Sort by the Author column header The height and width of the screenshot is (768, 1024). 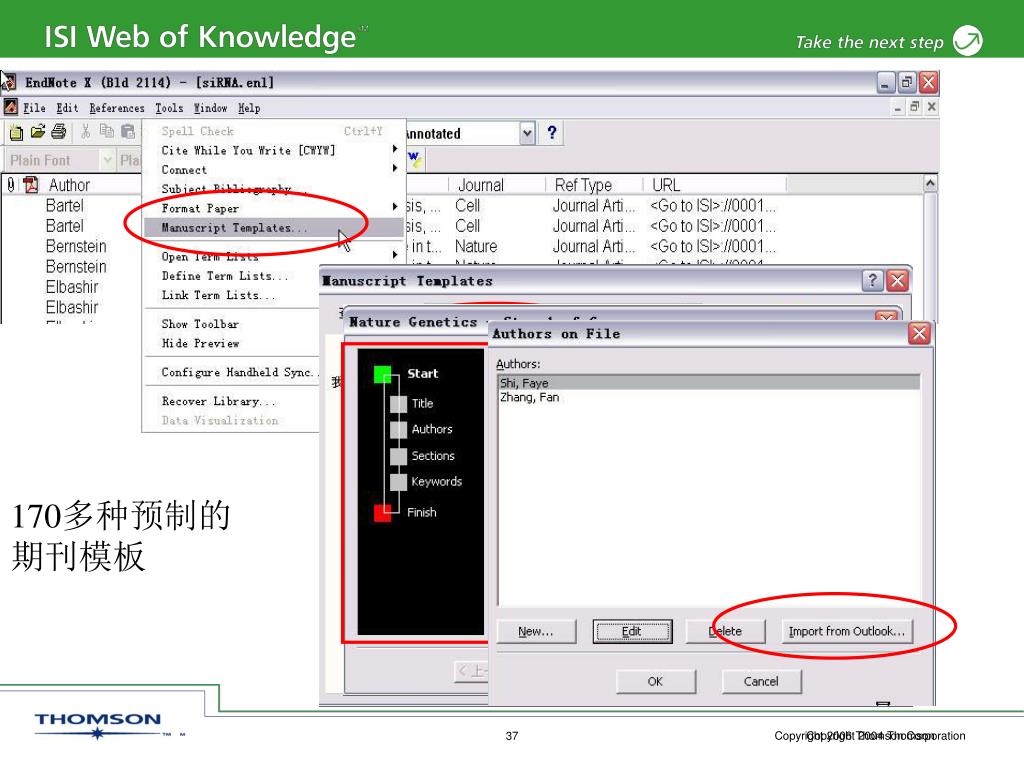[69, 185]
